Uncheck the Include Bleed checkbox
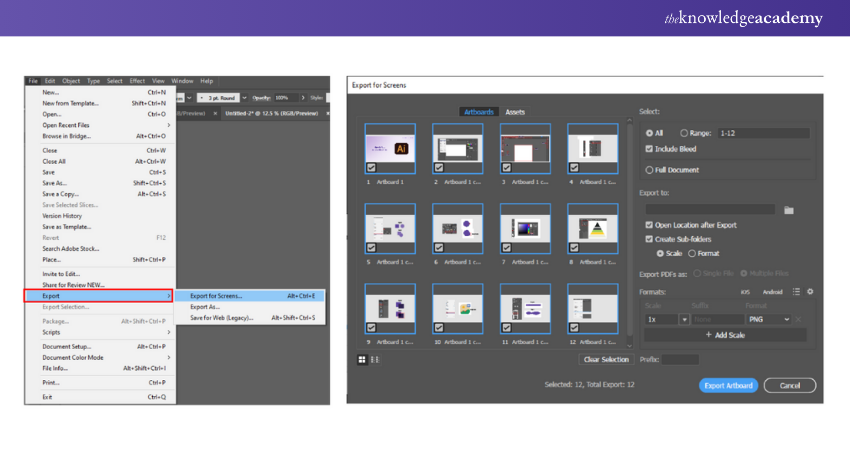 (x=649, y=149)
